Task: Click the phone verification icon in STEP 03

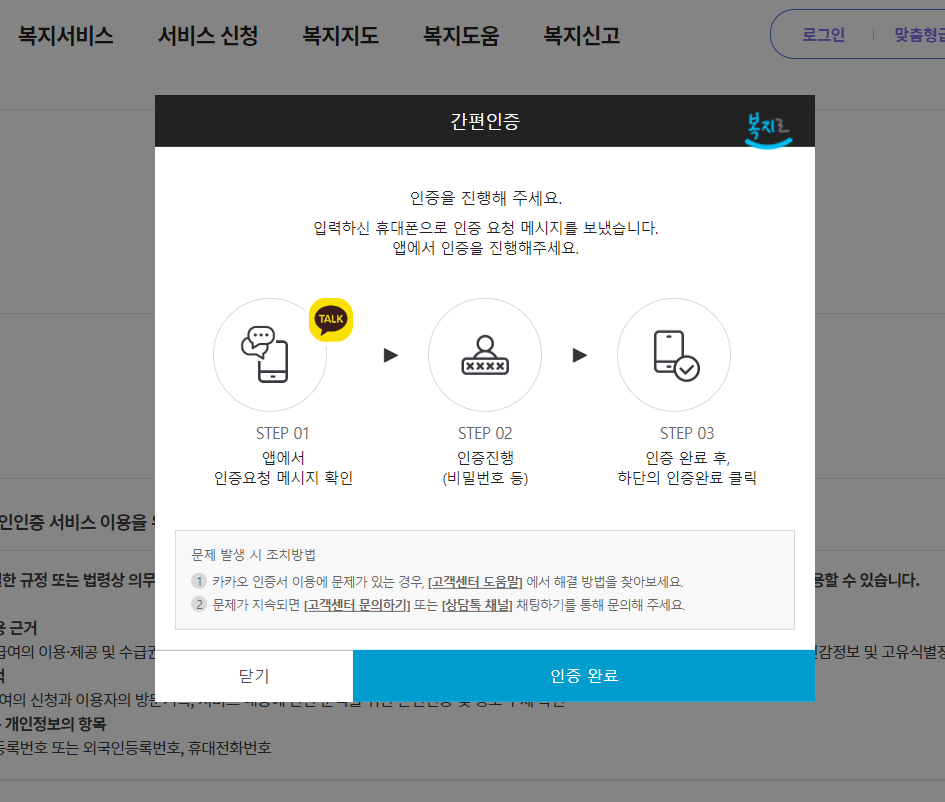Action: click(x=674, y=355)
